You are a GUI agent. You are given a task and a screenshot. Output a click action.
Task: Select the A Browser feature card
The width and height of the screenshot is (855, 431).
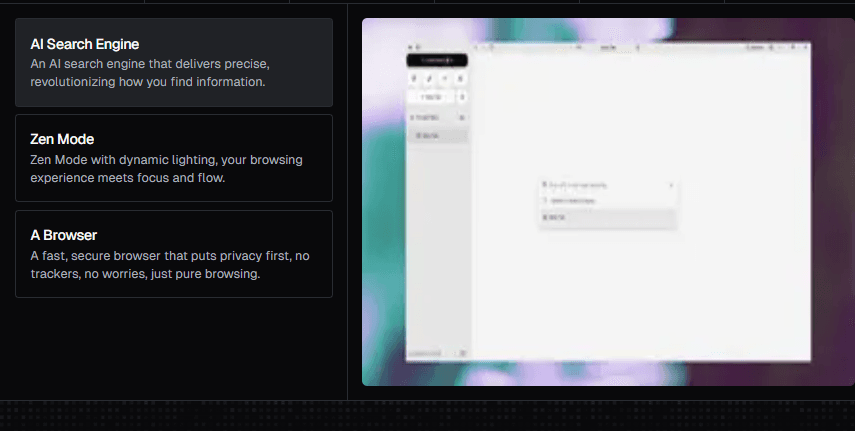coord(173,254)
